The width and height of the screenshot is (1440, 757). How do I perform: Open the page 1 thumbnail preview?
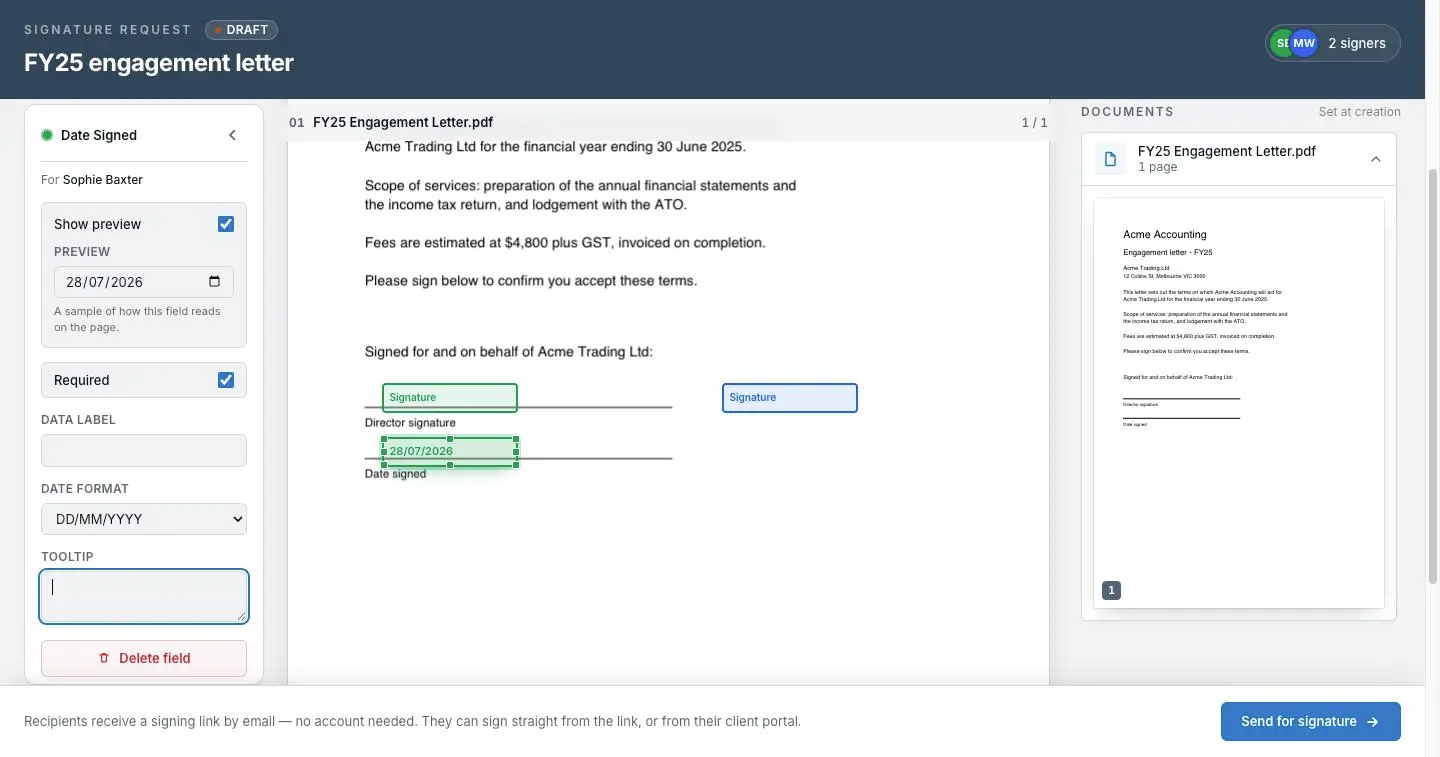(1239, 403)
